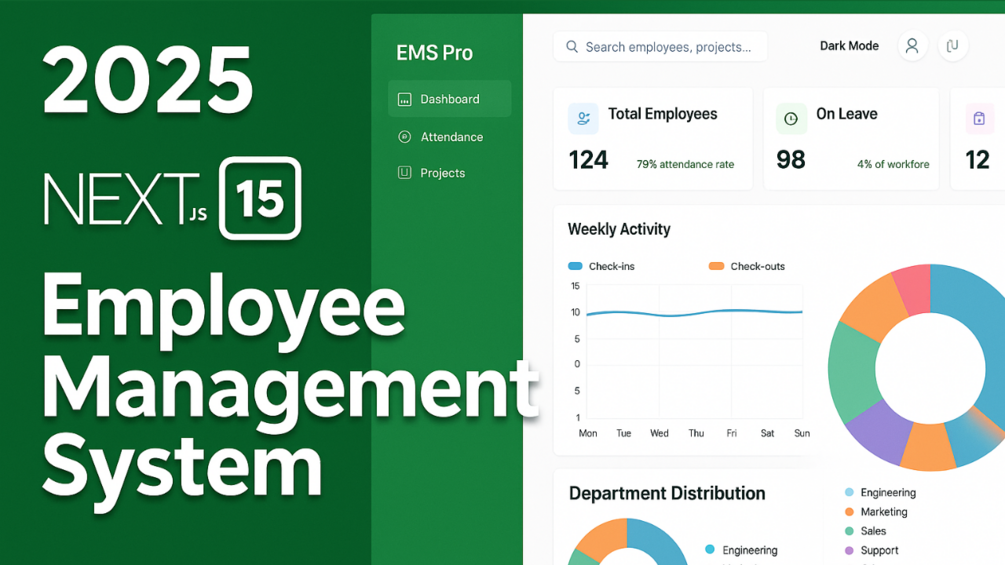Click the Attendance circle icon
The height and width of the screenshot is (565, 1005).
(x=404, y=136)
